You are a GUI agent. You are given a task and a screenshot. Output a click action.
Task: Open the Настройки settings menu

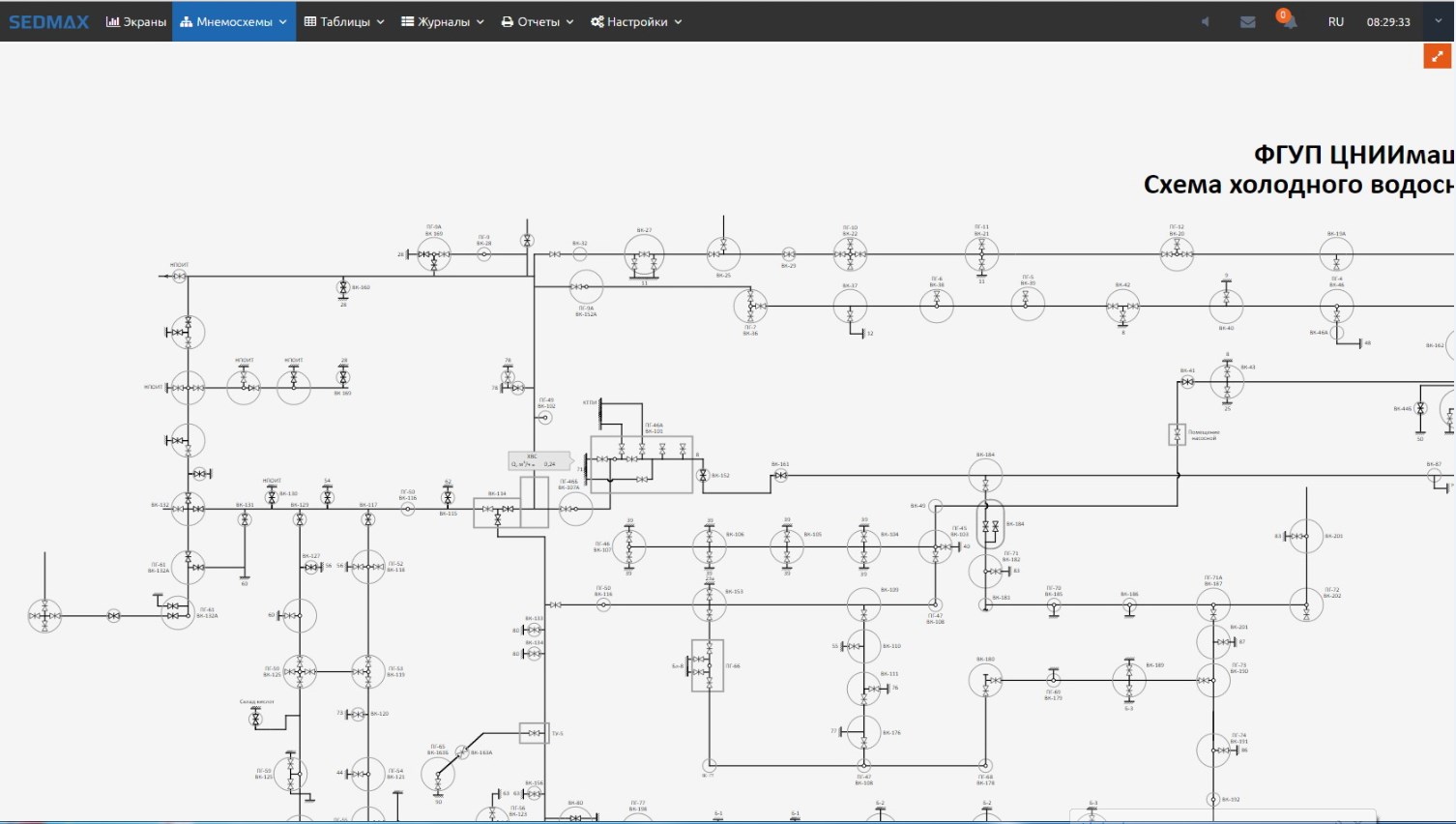pos(636,21)
